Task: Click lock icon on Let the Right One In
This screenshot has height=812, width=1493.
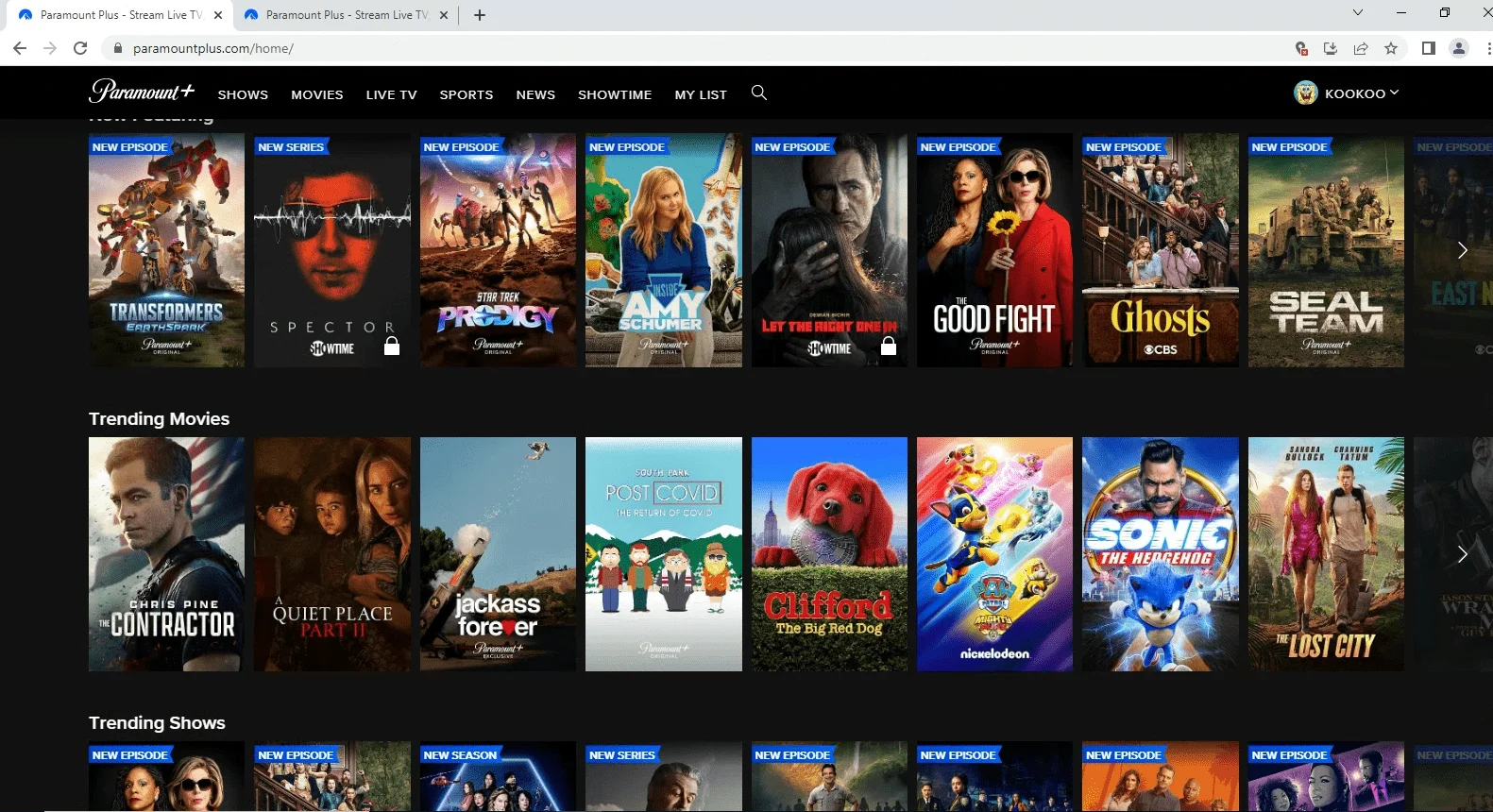Action: coord(889,346)
